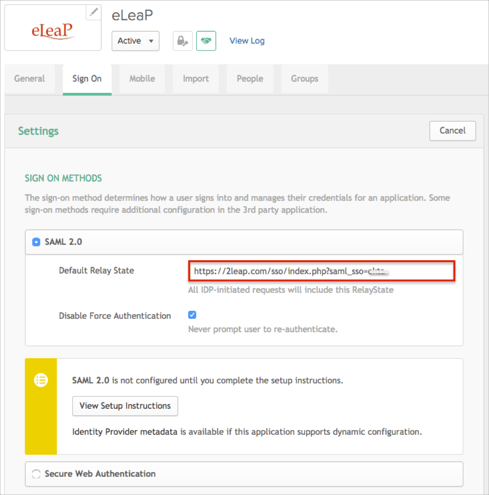Focus the Default Relay State field

point(321,271)
